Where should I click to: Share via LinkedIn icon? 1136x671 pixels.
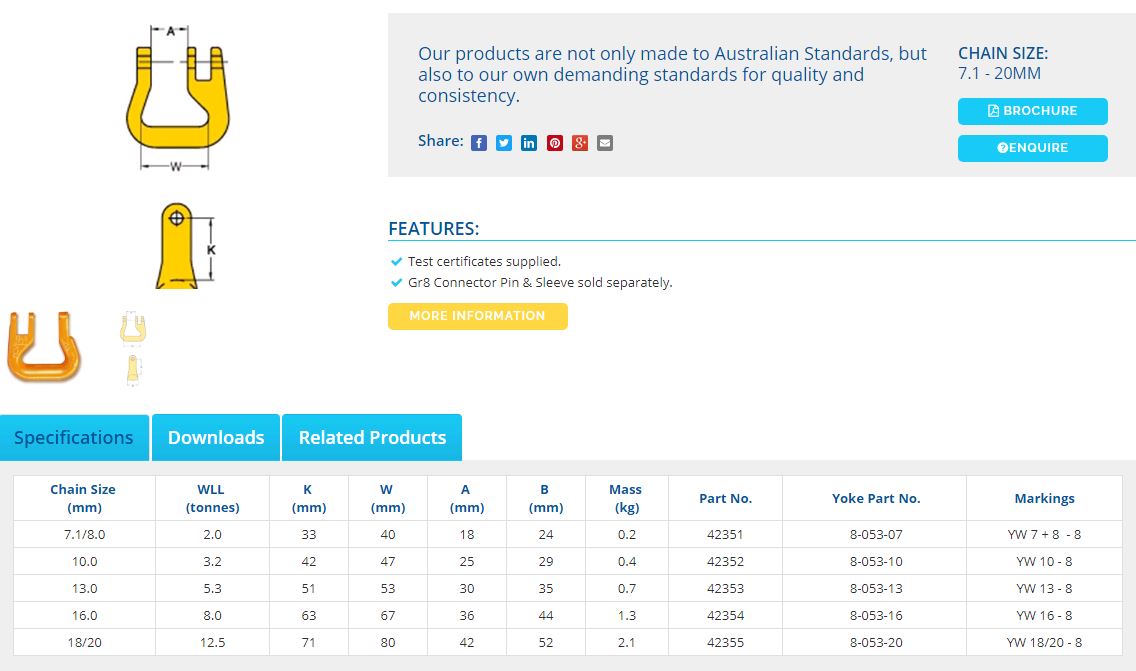tap(529, 143)
